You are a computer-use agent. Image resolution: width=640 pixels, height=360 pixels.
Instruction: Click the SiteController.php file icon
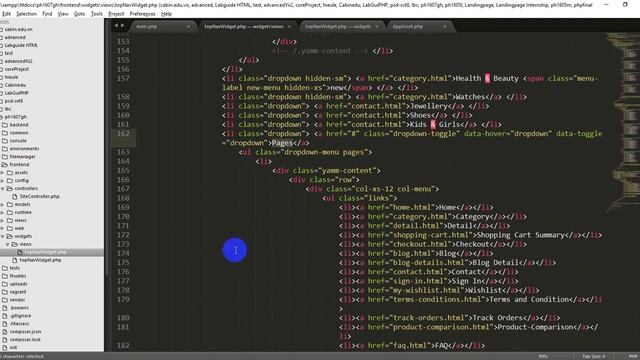(x=15, y=196)
